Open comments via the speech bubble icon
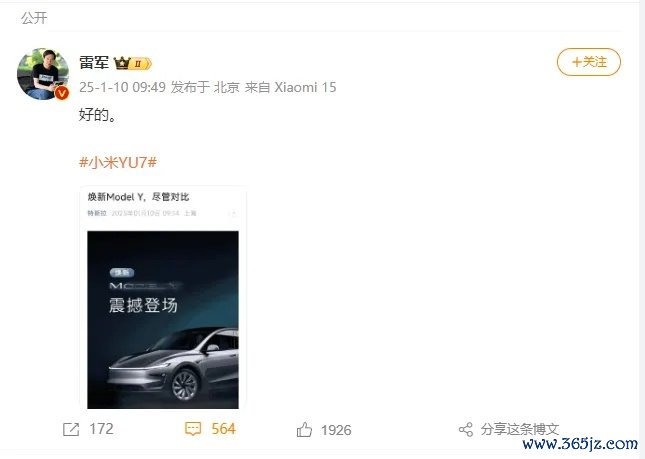 click(193, 429)
